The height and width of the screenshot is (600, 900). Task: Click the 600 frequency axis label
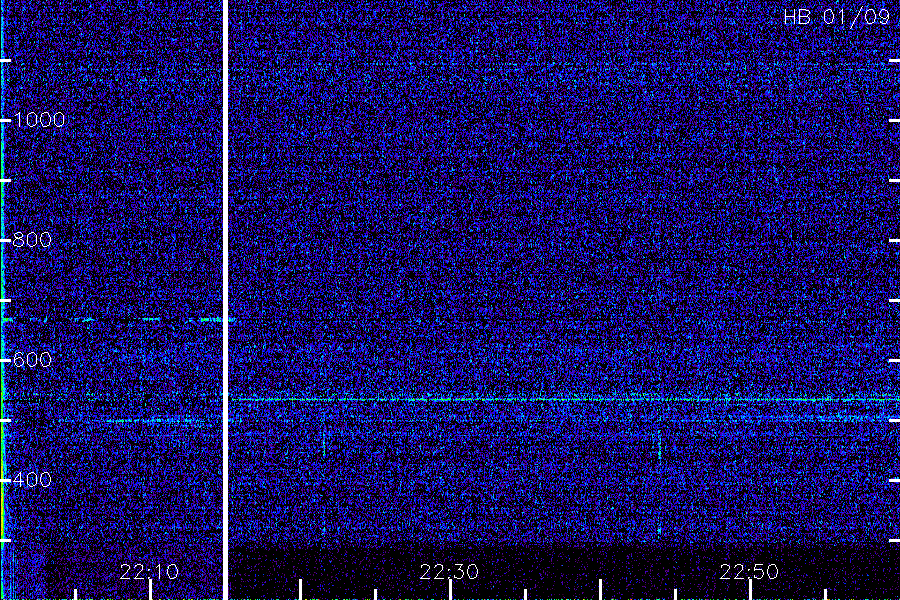tap(32, 359)
